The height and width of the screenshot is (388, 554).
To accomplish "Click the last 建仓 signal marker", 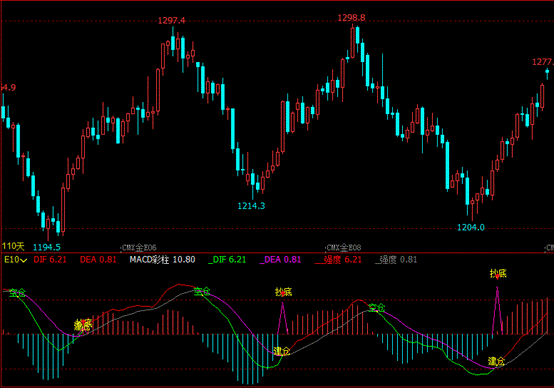I will pyautogui.click(x=496, y=361).
